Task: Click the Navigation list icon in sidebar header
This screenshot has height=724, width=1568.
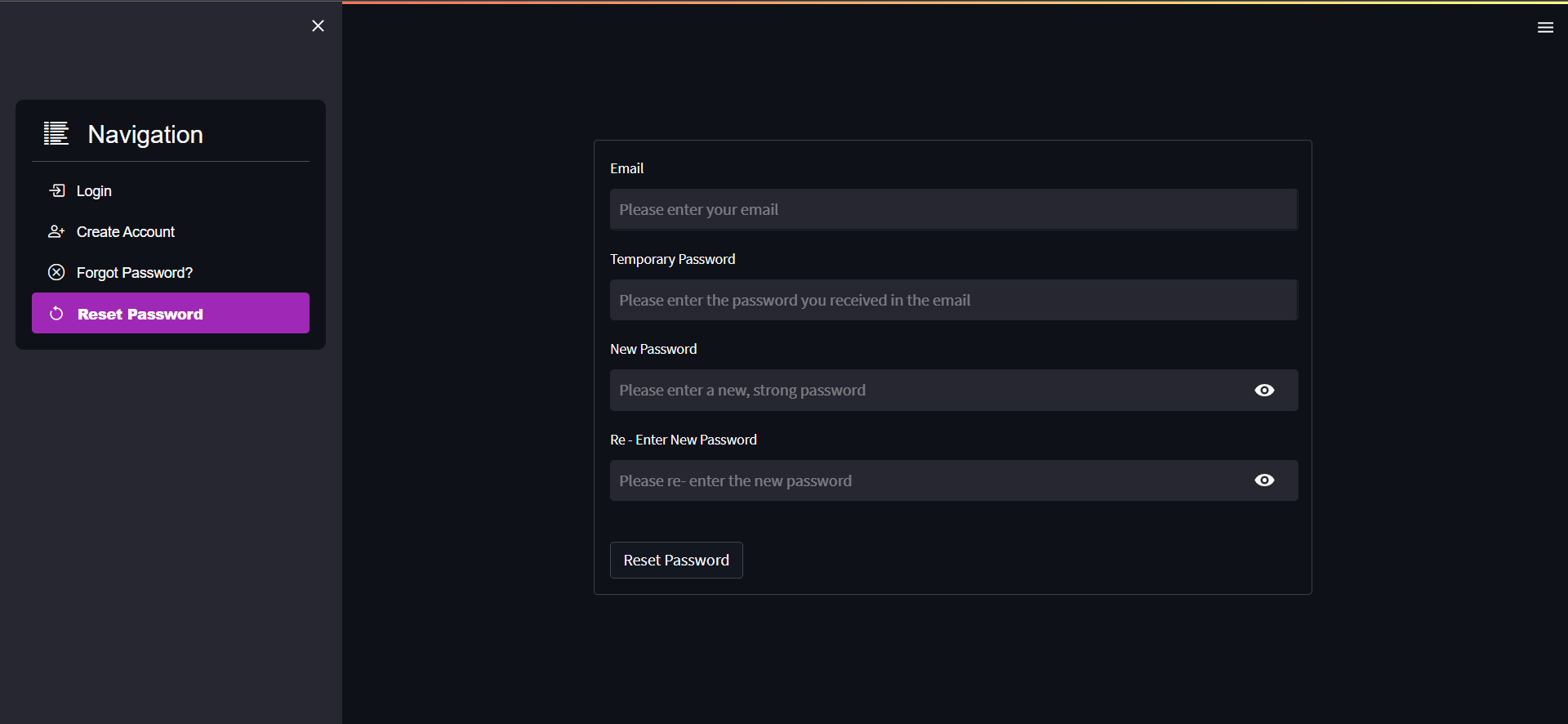Action: point(56,133)
